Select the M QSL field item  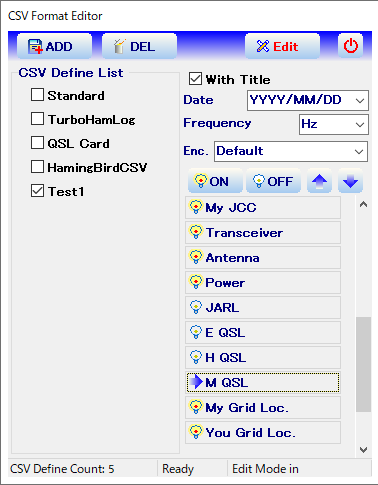pos(263,382)
